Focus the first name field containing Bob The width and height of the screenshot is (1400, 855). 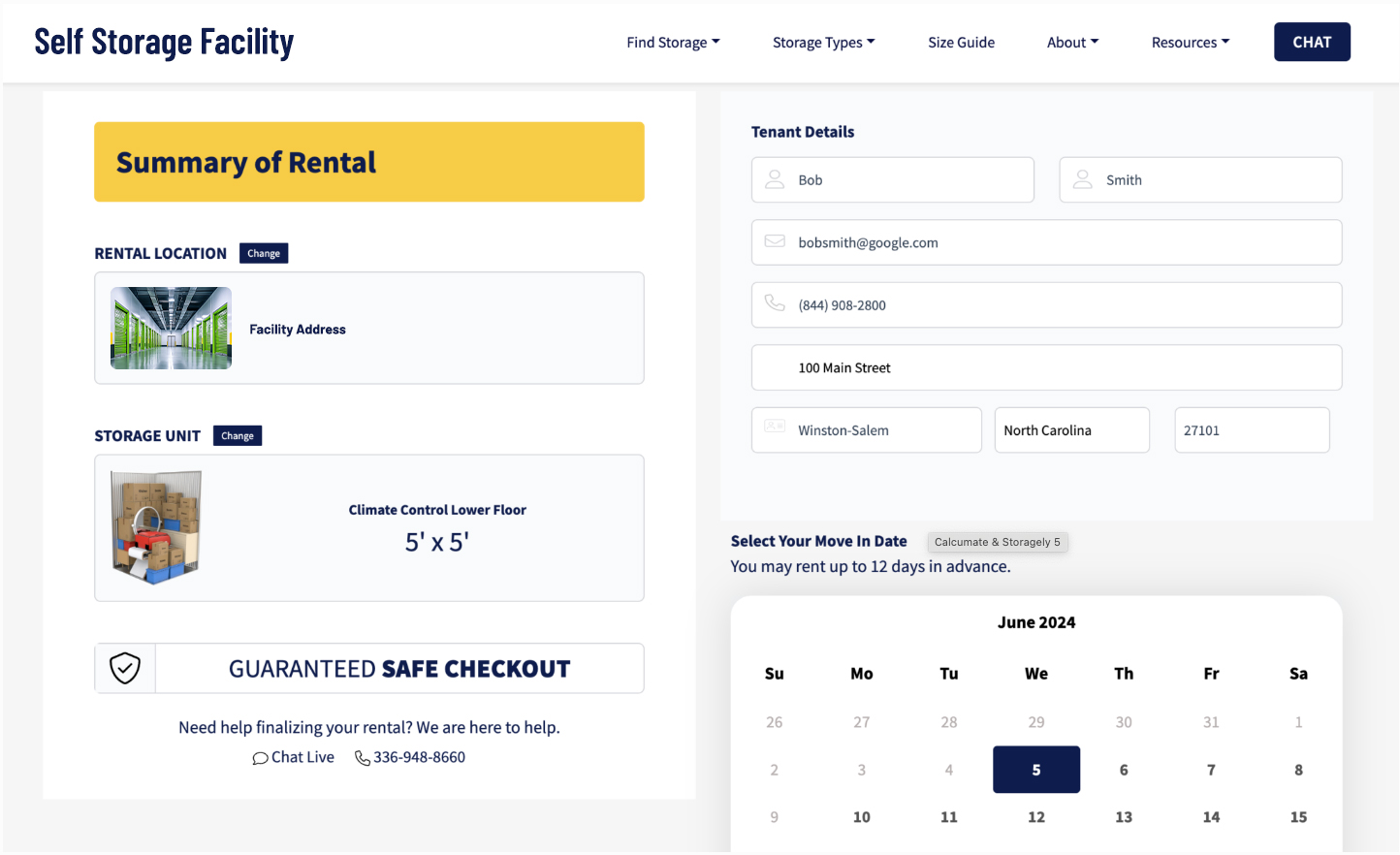(893, 180)
